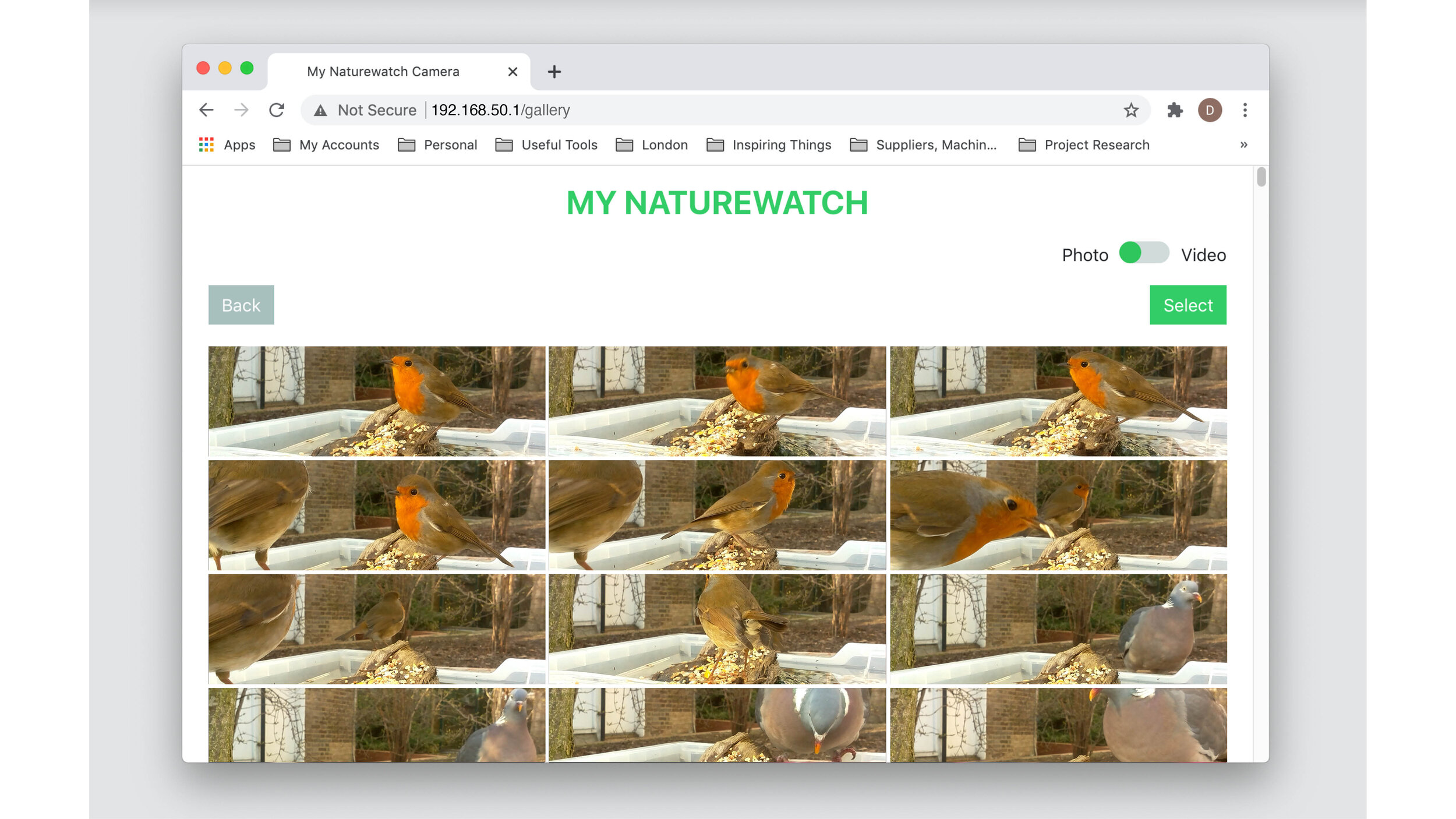Viewport: 1456px width, 819px height.
Task: Expand additional bookmarks chevron
Action: pos(1244,145)
